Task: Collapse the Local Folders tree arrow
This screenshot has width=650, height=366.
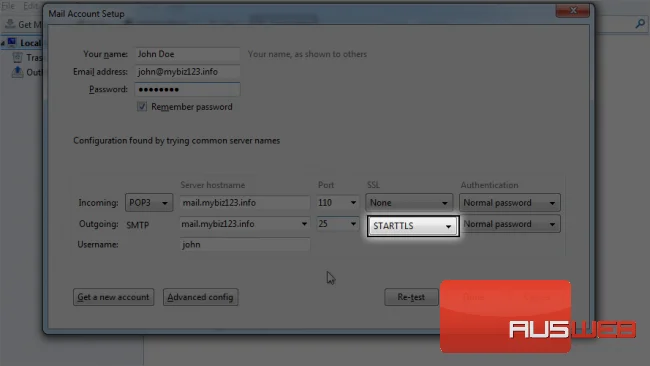Action: pyautogui.click(x=3, y=43)
